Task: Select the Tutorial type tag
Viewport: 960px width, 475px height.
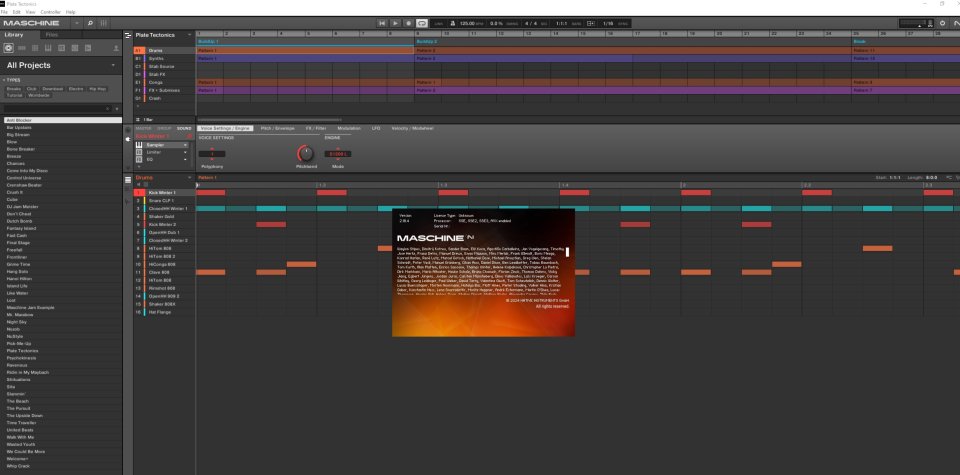Action: [x=14, y=95]
